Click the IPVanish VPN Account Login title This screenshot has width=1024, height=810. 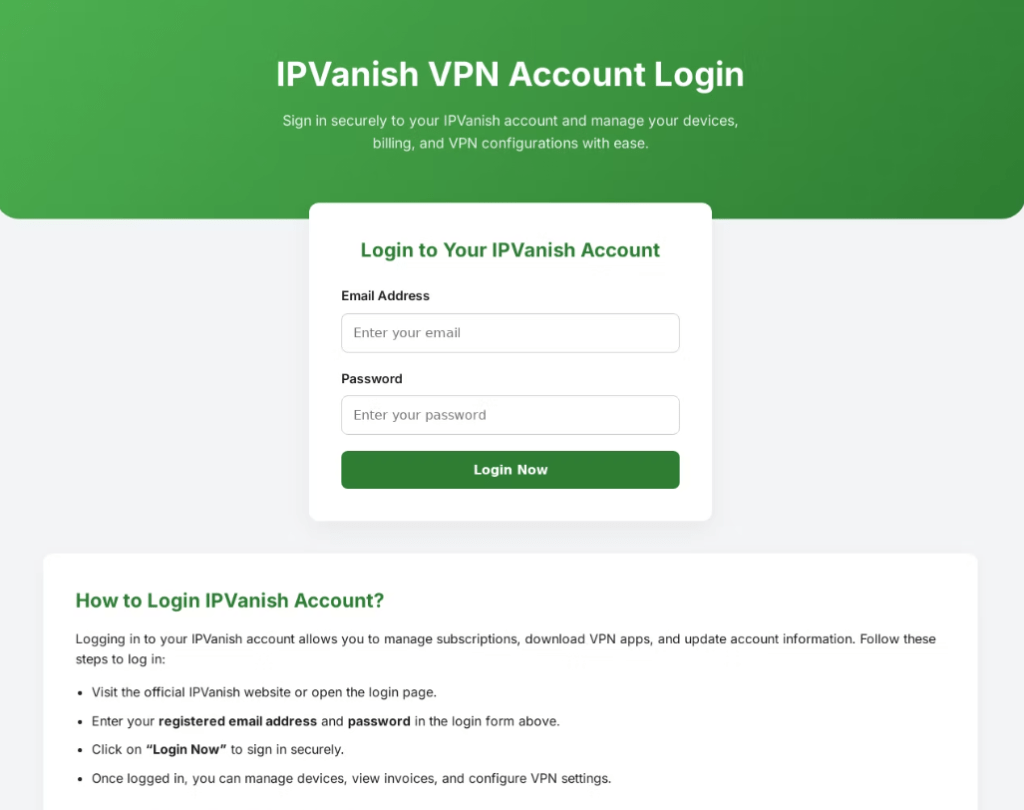pos(510,74)
